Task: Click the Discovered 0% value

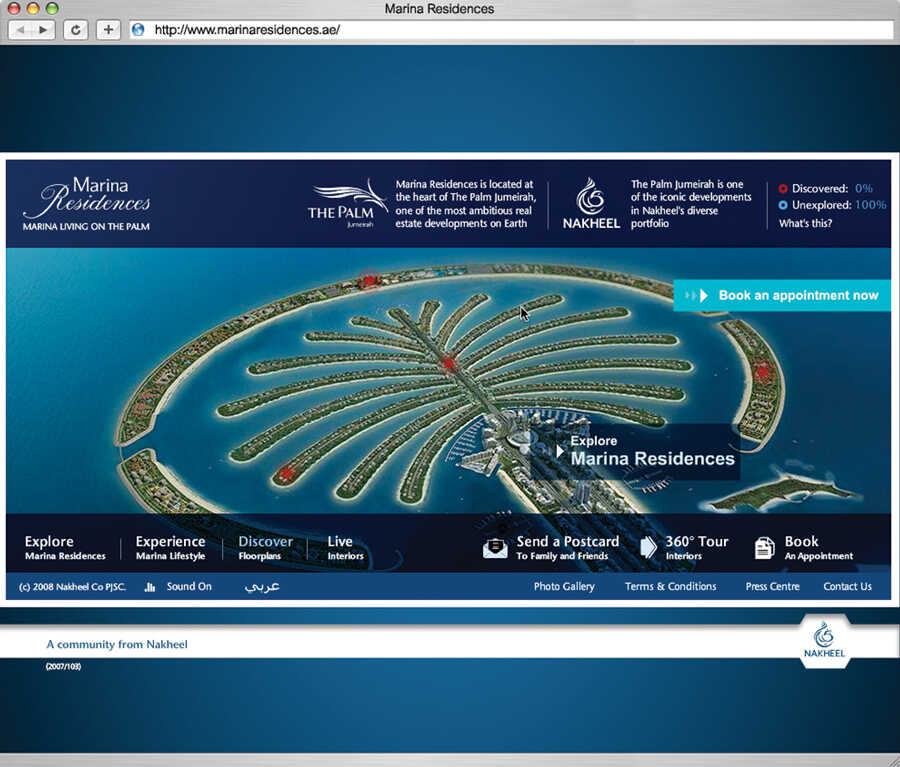Action: (x=864, y=188)
